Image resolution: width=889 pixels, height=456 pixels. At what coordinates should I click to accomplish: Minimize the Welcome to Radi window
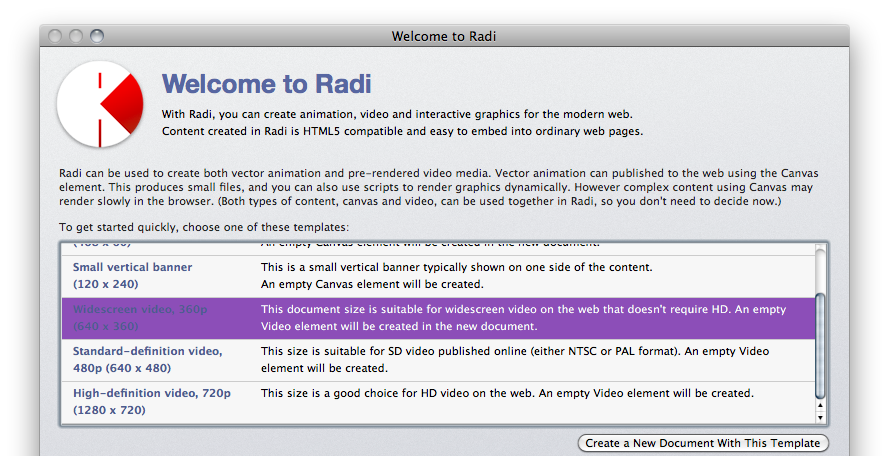[x=76, y=36]
